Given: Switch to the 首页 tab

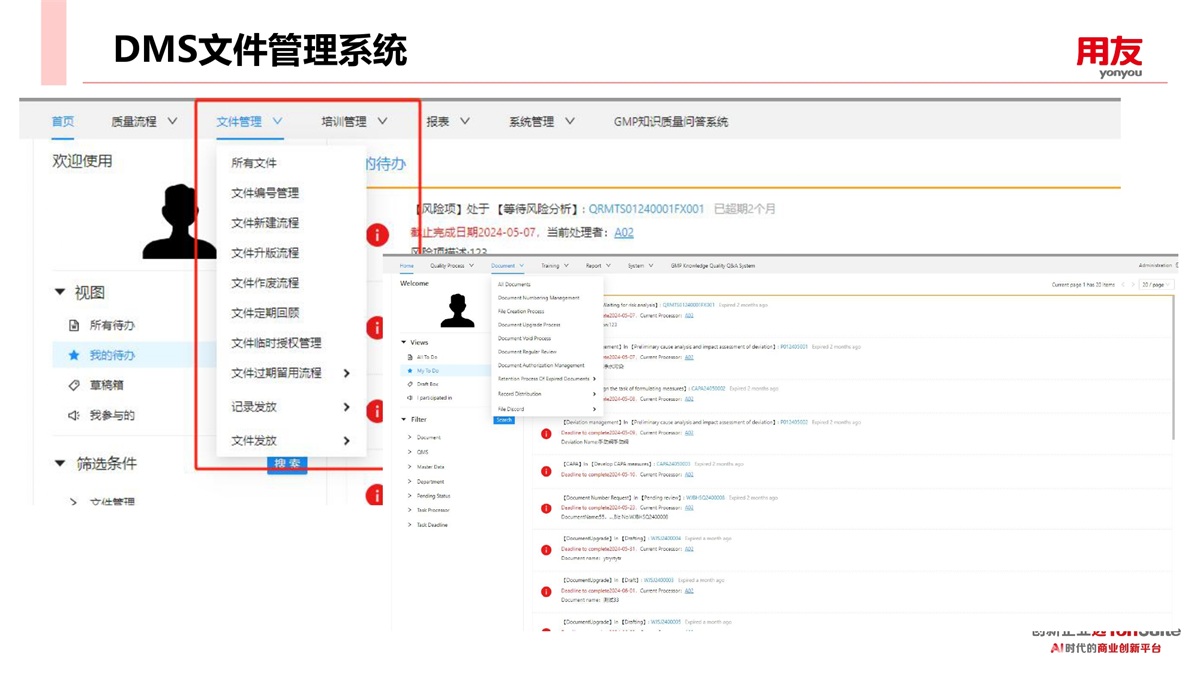Looking at the screenshot, I should [x=63, y=121].
